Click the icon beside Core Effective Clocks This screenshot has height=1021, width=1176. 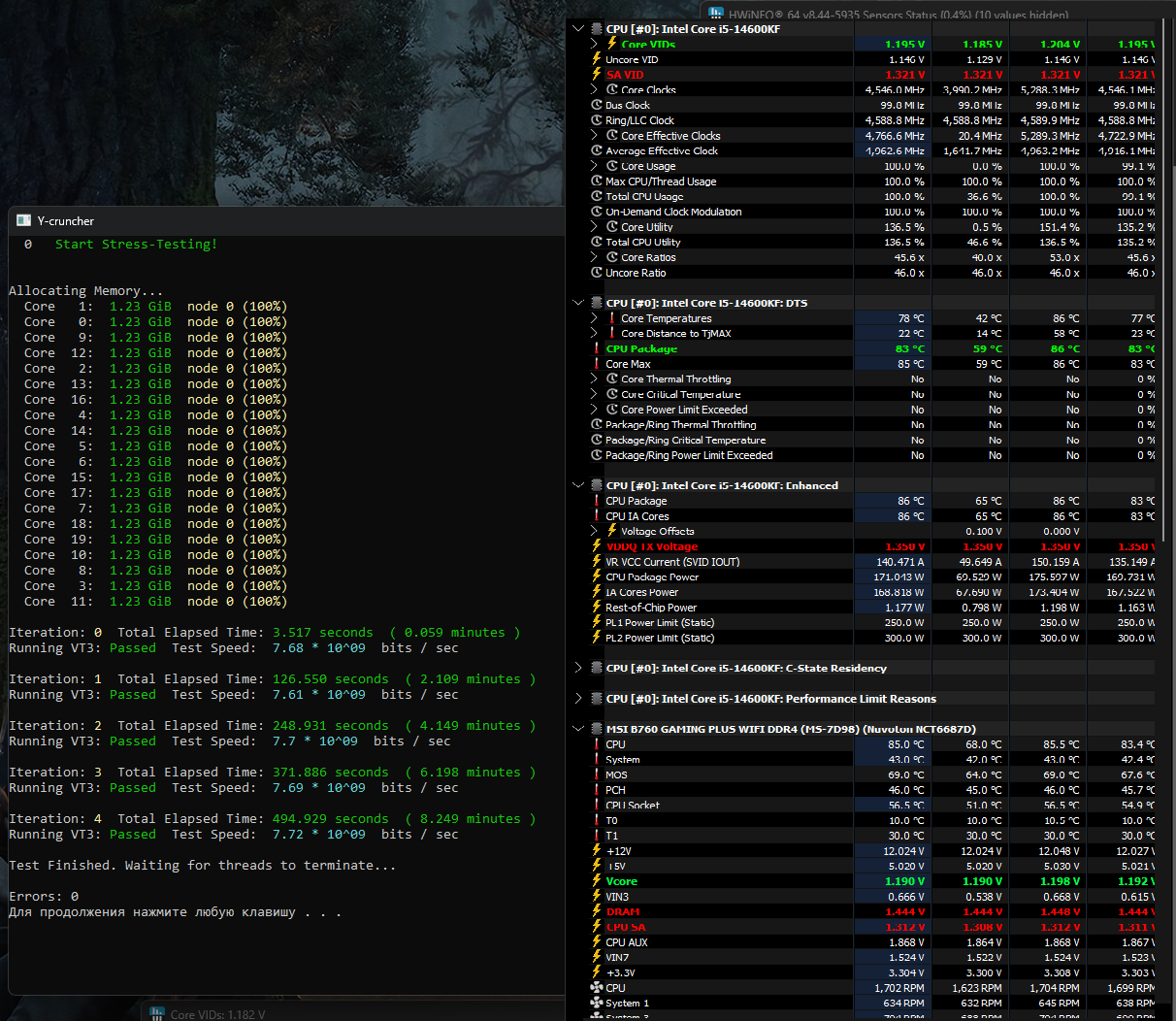(x=612, y=136)
